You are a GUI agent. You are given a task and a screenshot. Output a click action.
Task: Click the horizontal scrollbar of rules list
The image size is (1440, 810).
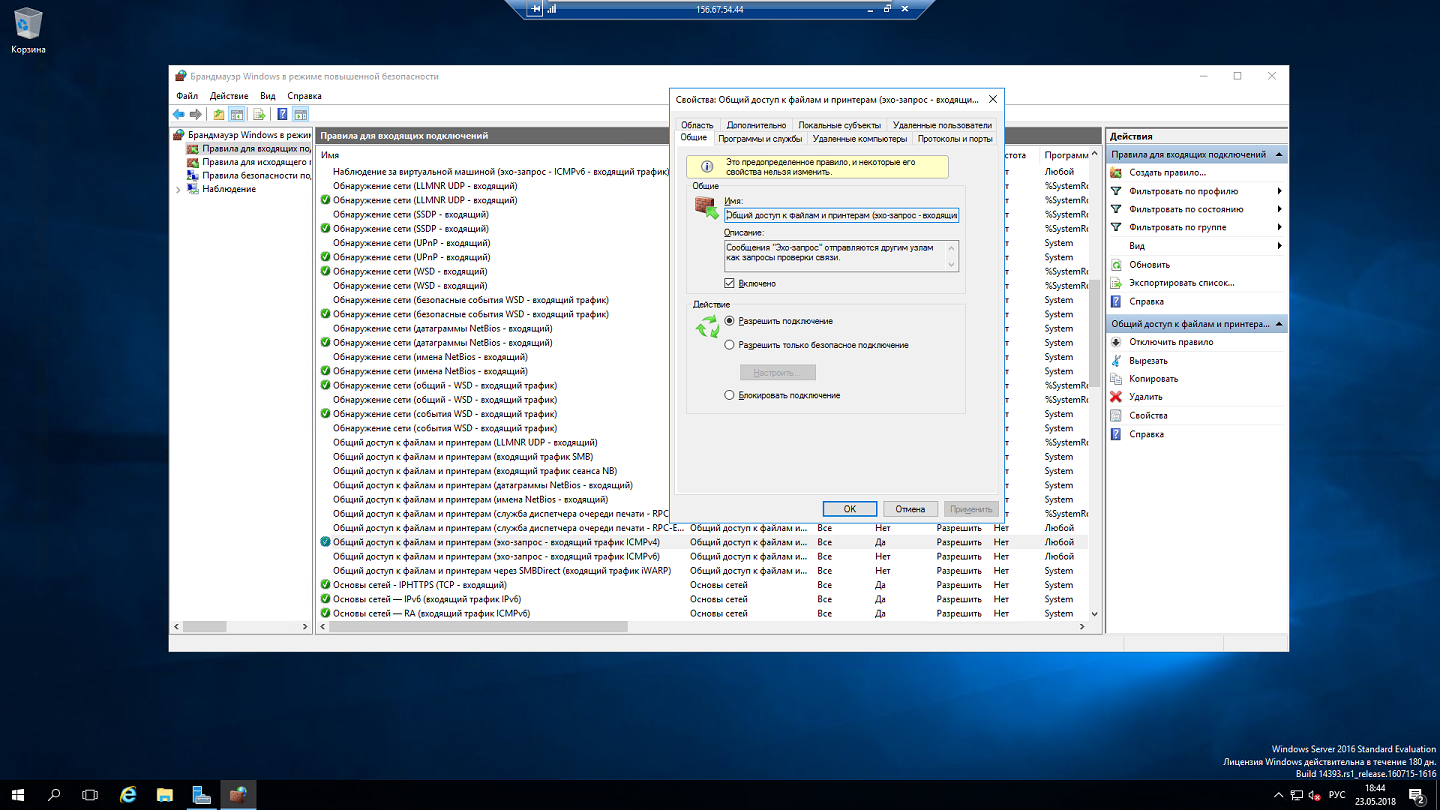coord(478,627)
